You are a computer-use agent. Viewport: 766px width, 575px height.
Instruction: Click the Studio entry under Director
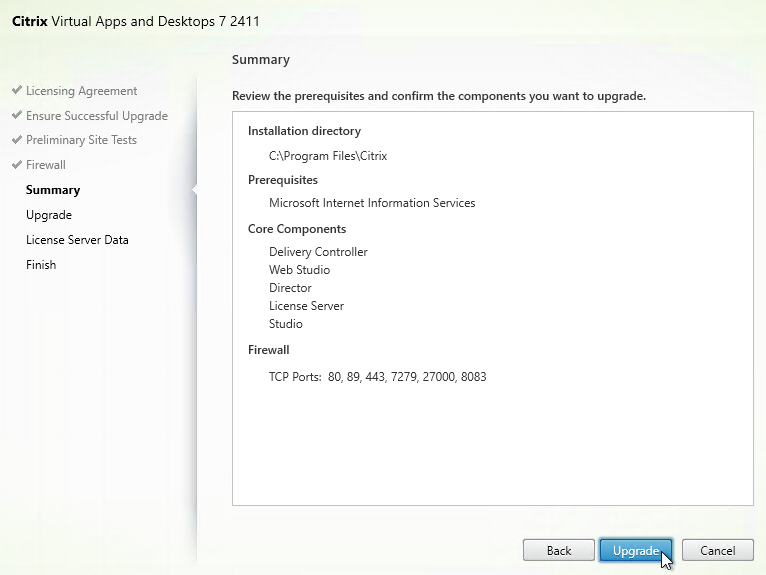[286, 324]
